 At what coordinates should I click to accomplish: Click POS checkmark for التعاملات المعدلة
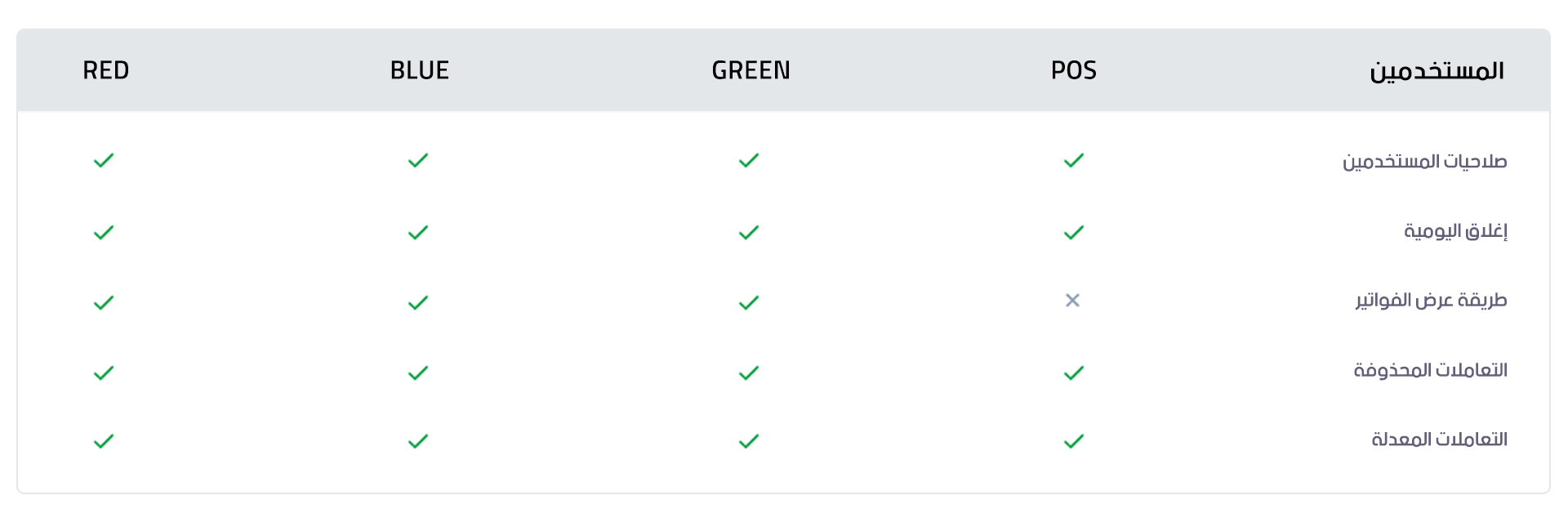[x=1073, y=442]
